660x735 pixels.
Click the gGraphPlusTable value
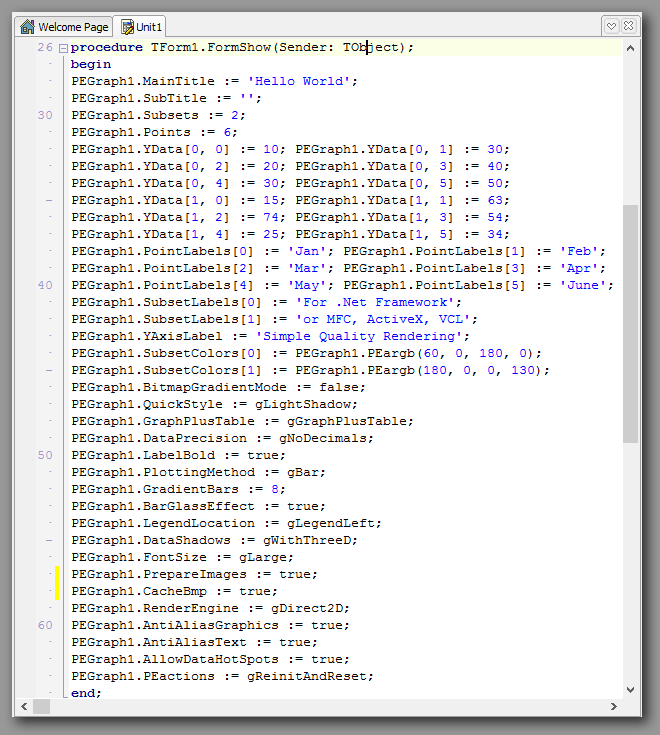pyautogui.click(x=346, y=421)
